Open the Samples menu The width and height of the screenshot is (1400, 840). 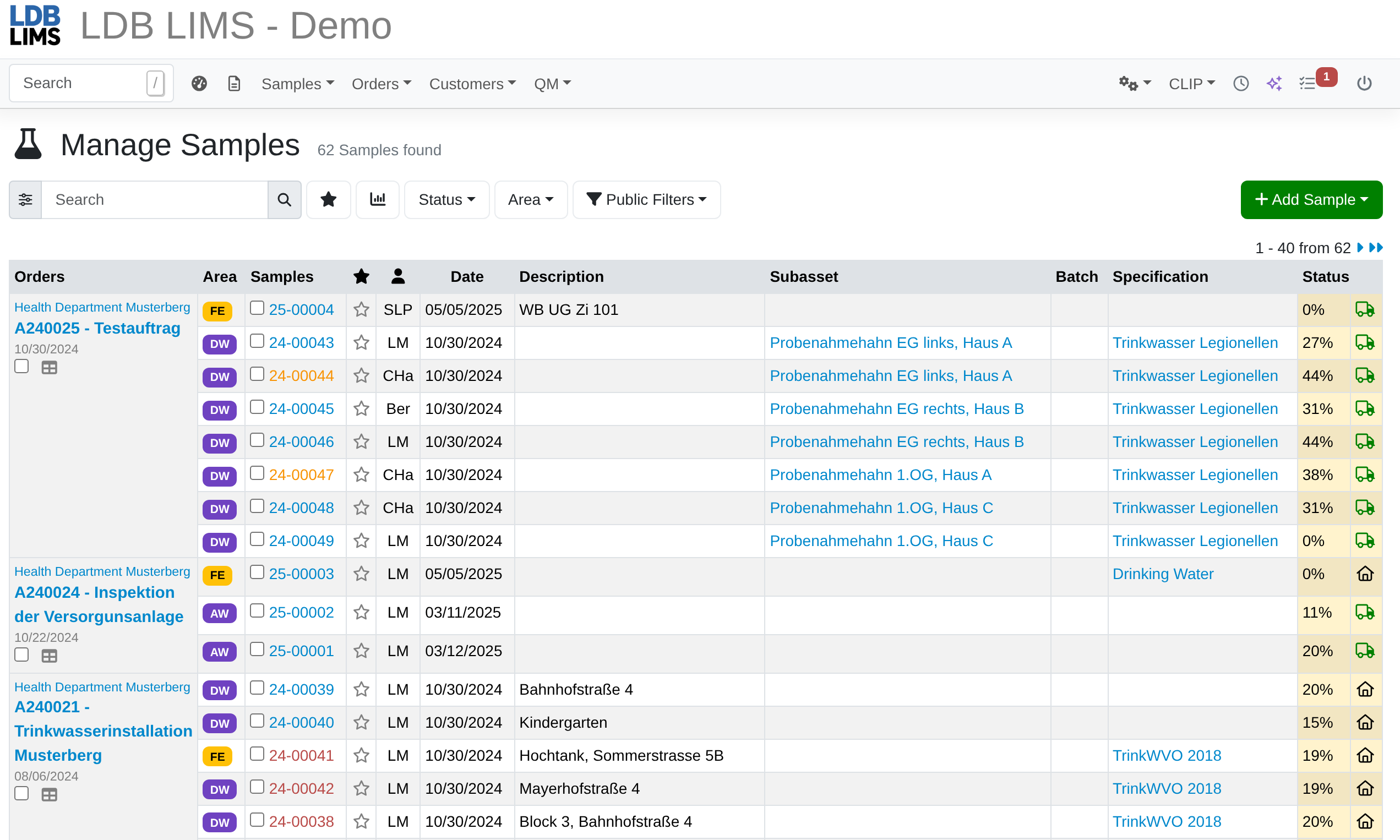298,84
